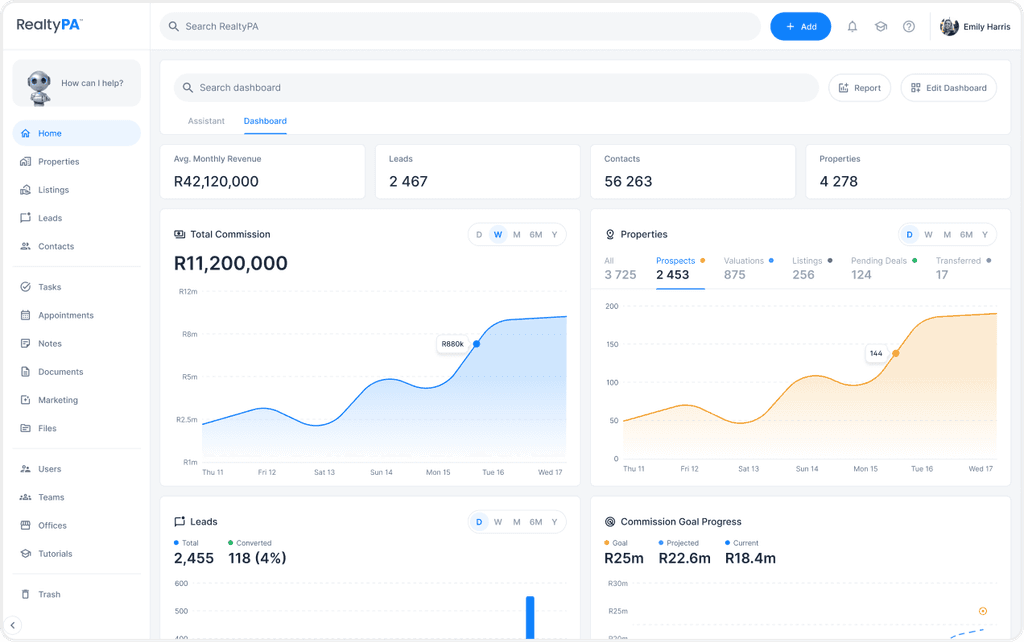Click the robot assistant avatar
The image size is (1024, 642).
pyautogui.click(x=39, y=88)
